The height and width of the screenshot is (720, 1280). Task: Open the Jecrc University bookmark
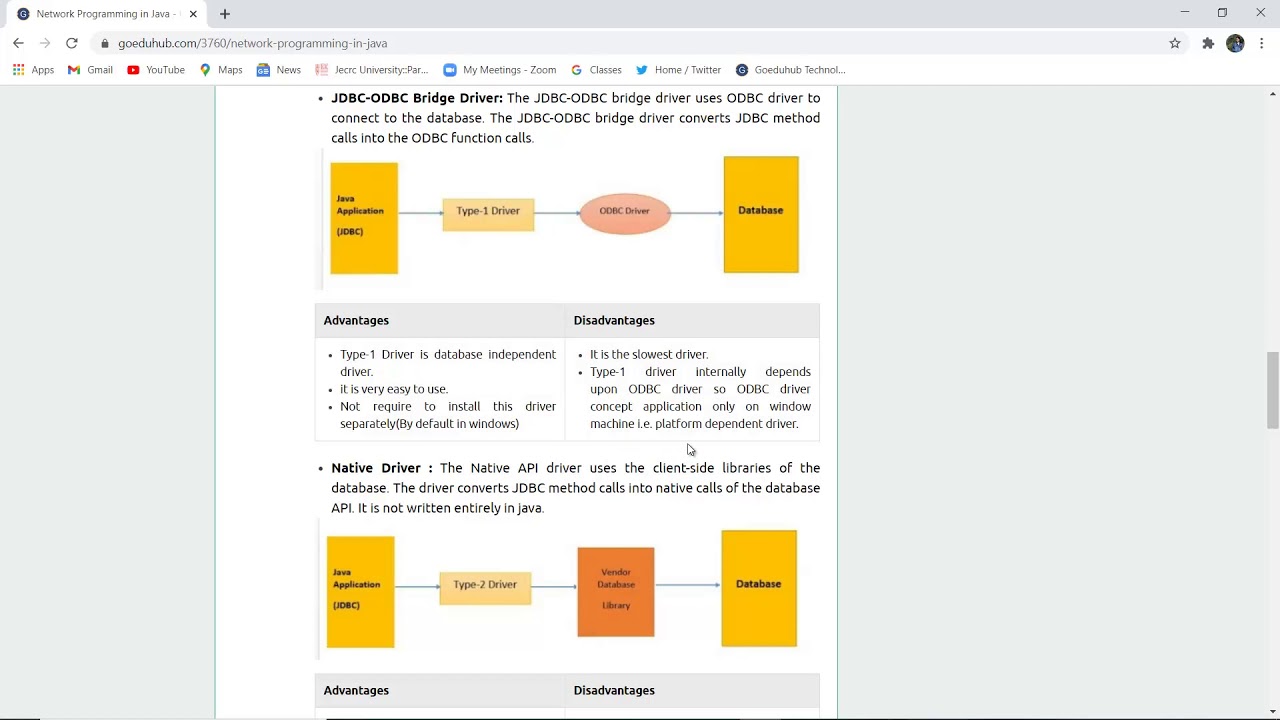click(x=372, y=70)
